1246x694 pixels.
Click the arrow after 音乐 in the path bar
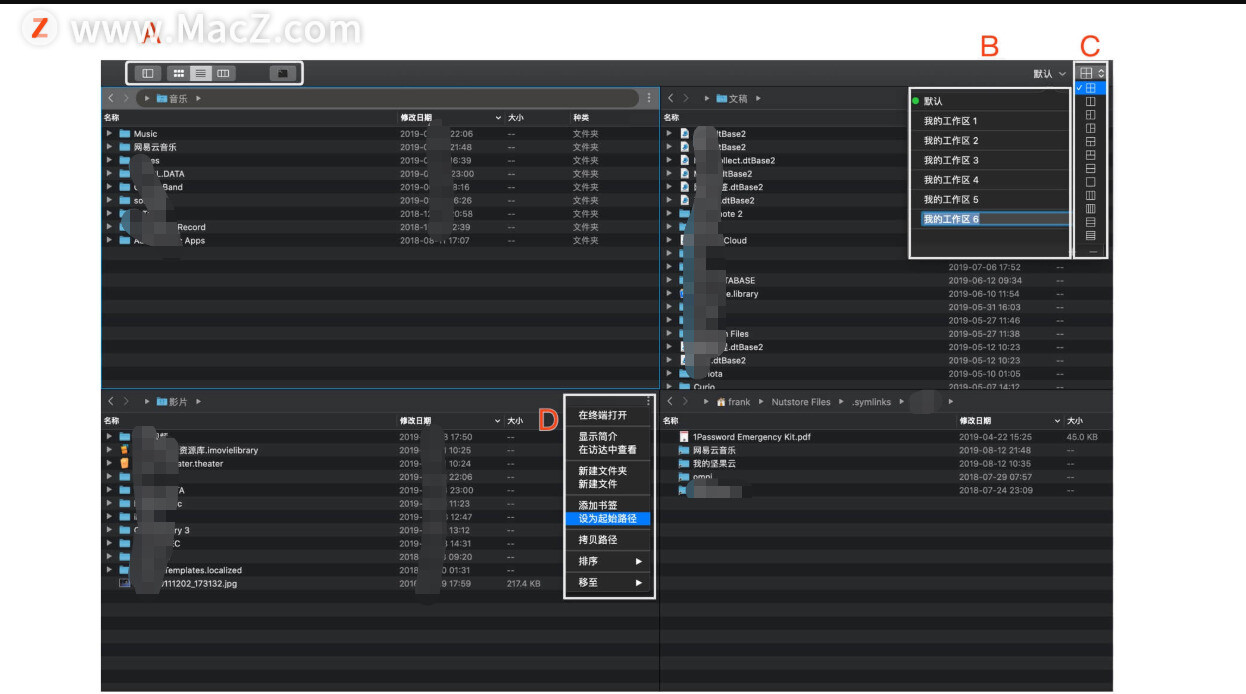click(198, 98)
